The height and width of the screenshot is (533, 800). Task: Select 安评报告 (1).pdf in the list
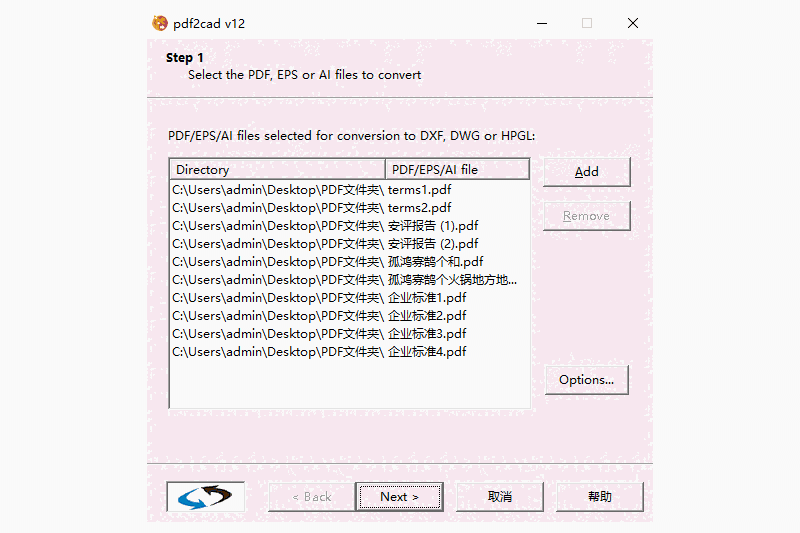pyautogui.click(x=349, y=225)
